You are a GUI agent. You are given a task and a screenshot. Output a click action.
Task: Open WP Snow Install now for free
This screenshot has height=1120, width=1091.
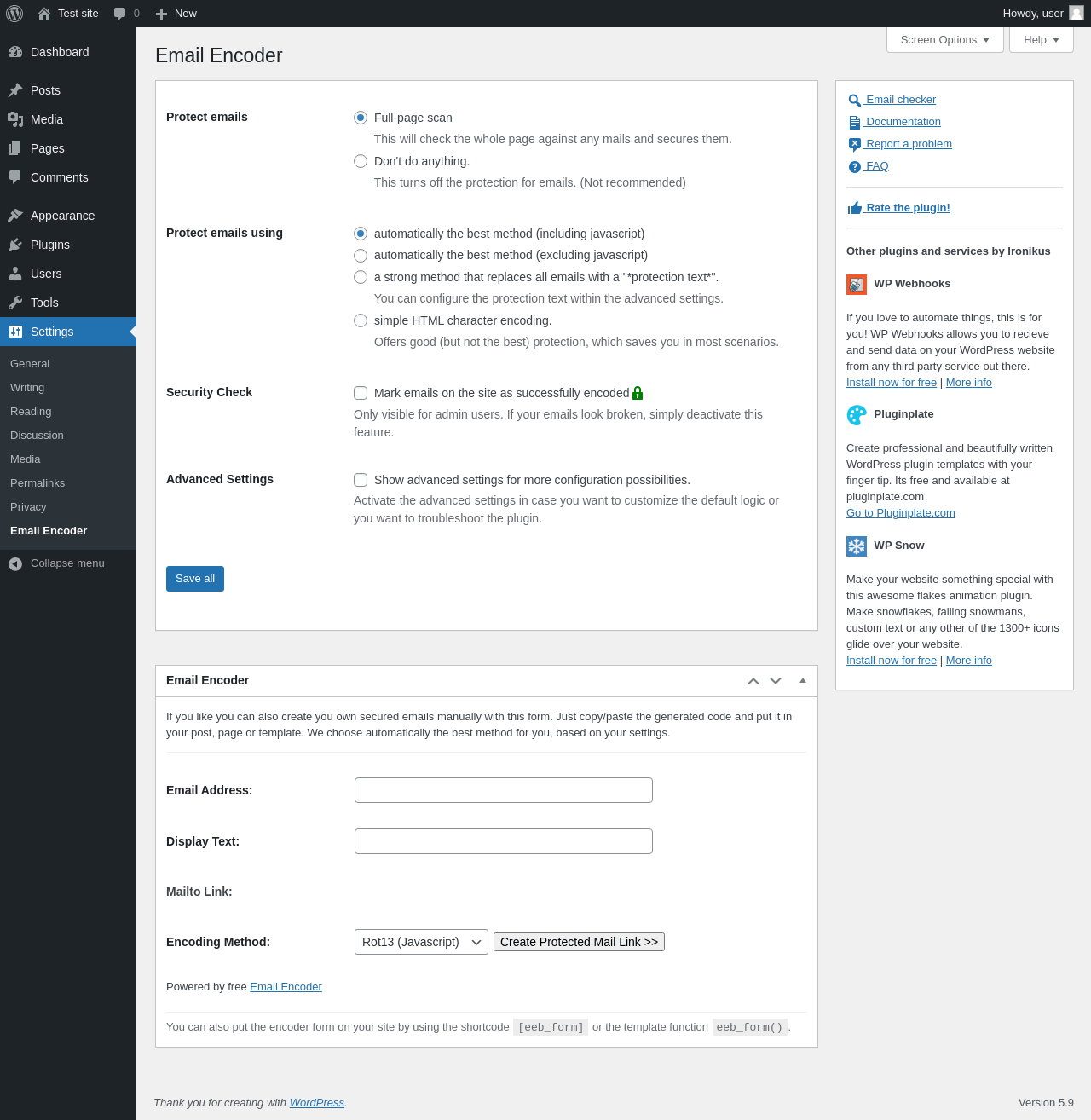pyautogui.click(x=892, y=661)
